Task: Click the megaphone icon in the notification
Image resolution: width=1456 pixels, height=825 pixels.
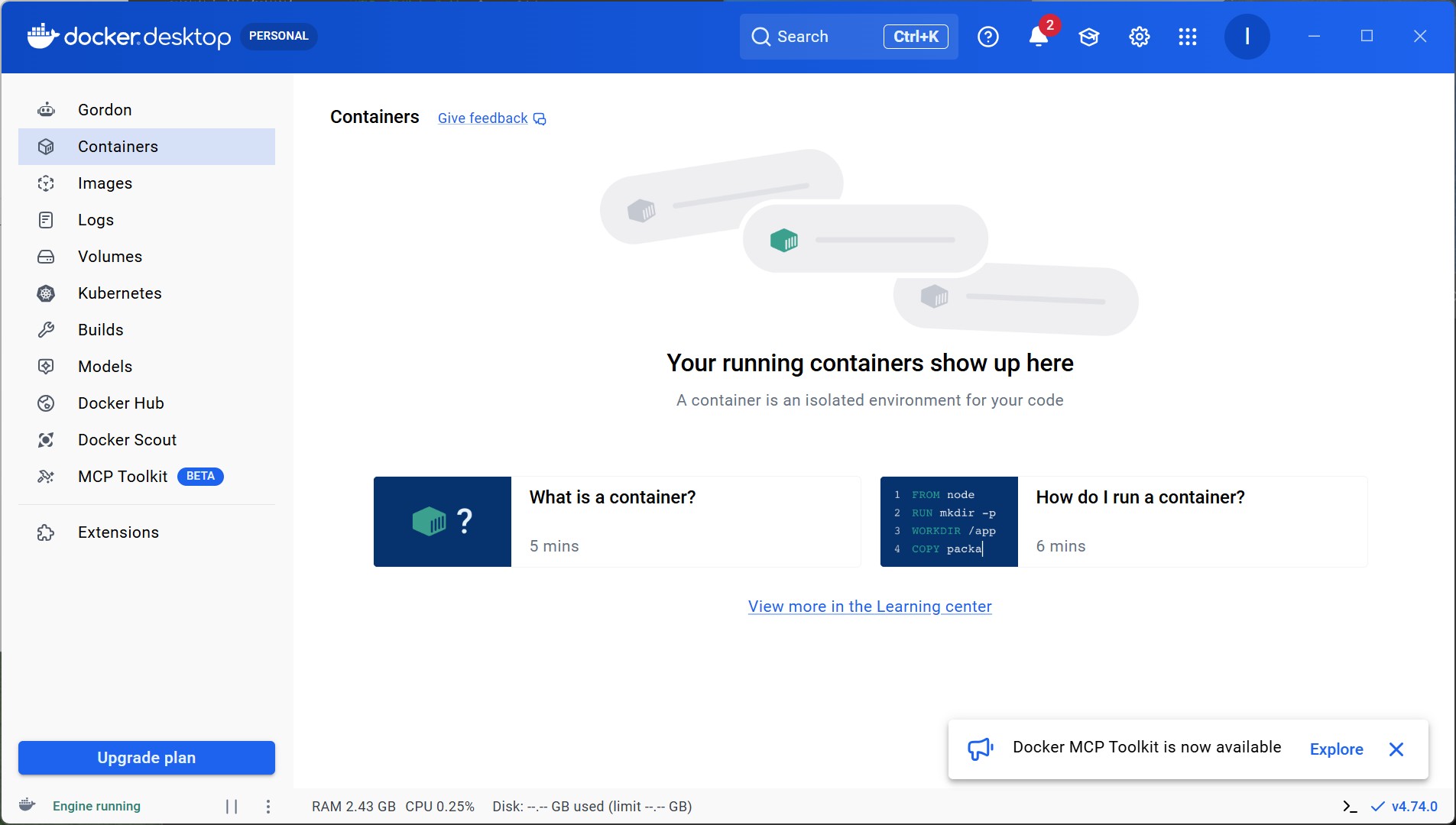Action: pyautogui.click(x=981, y=749)
